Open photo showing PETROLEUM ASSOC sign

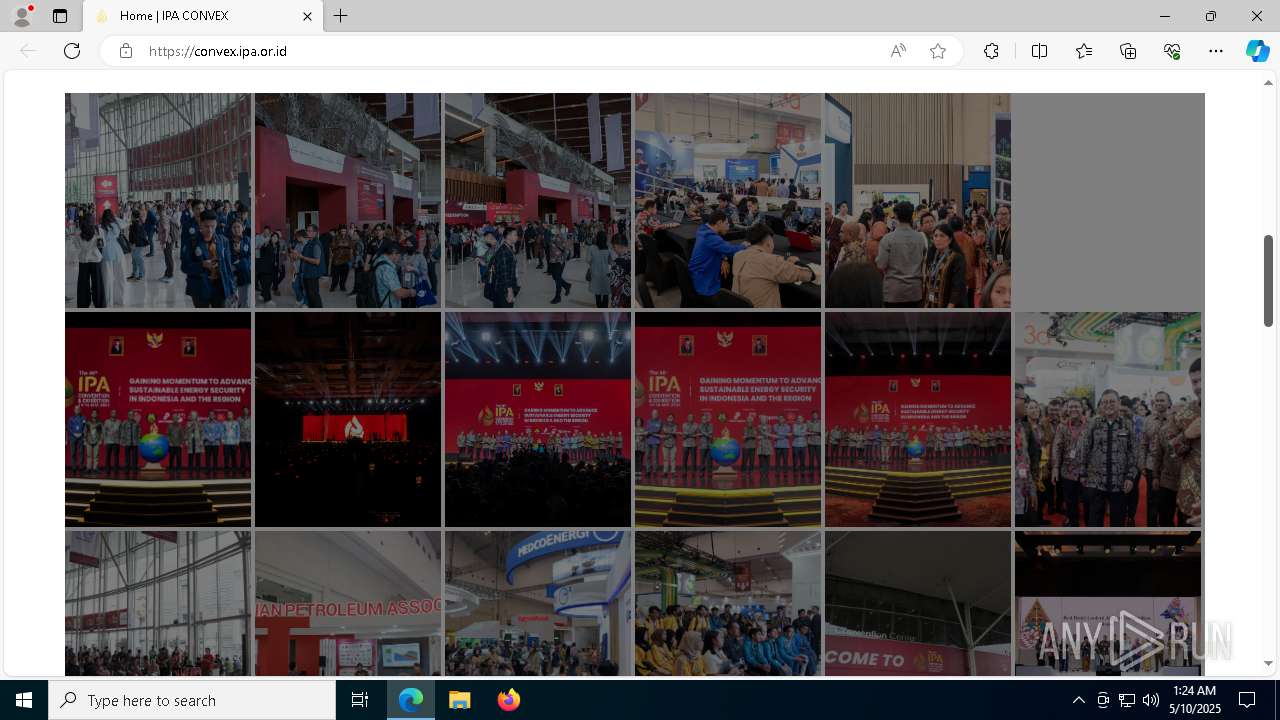[x=348, y=603]
